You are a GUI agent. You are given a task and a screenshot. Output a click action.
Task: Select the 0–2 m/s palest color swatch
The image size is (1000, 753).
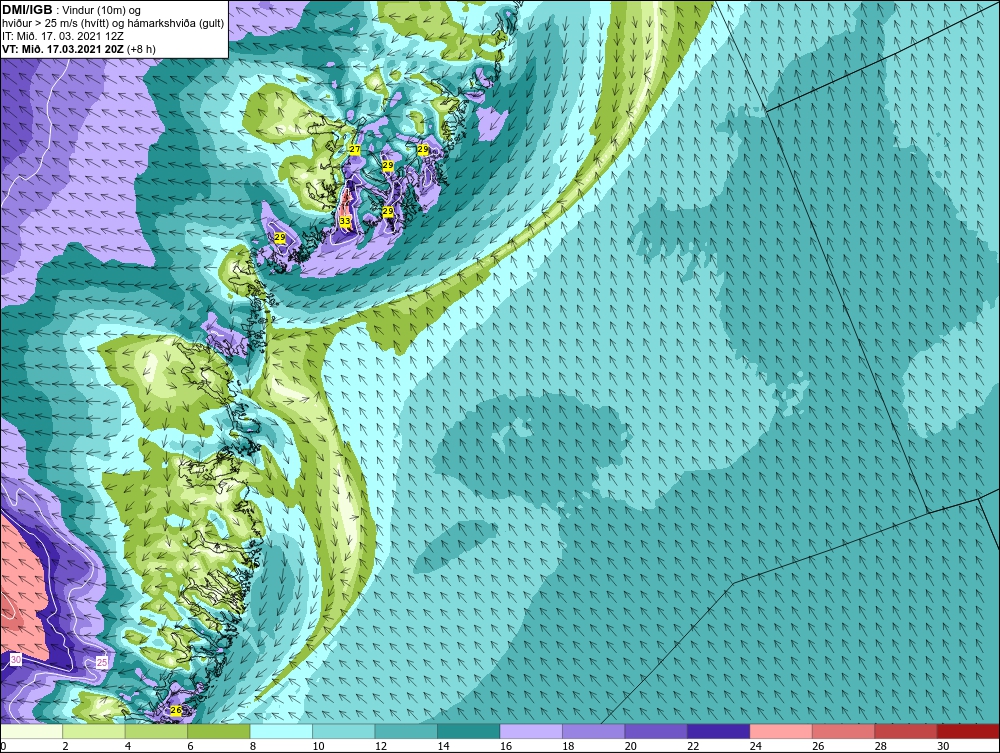31,731
